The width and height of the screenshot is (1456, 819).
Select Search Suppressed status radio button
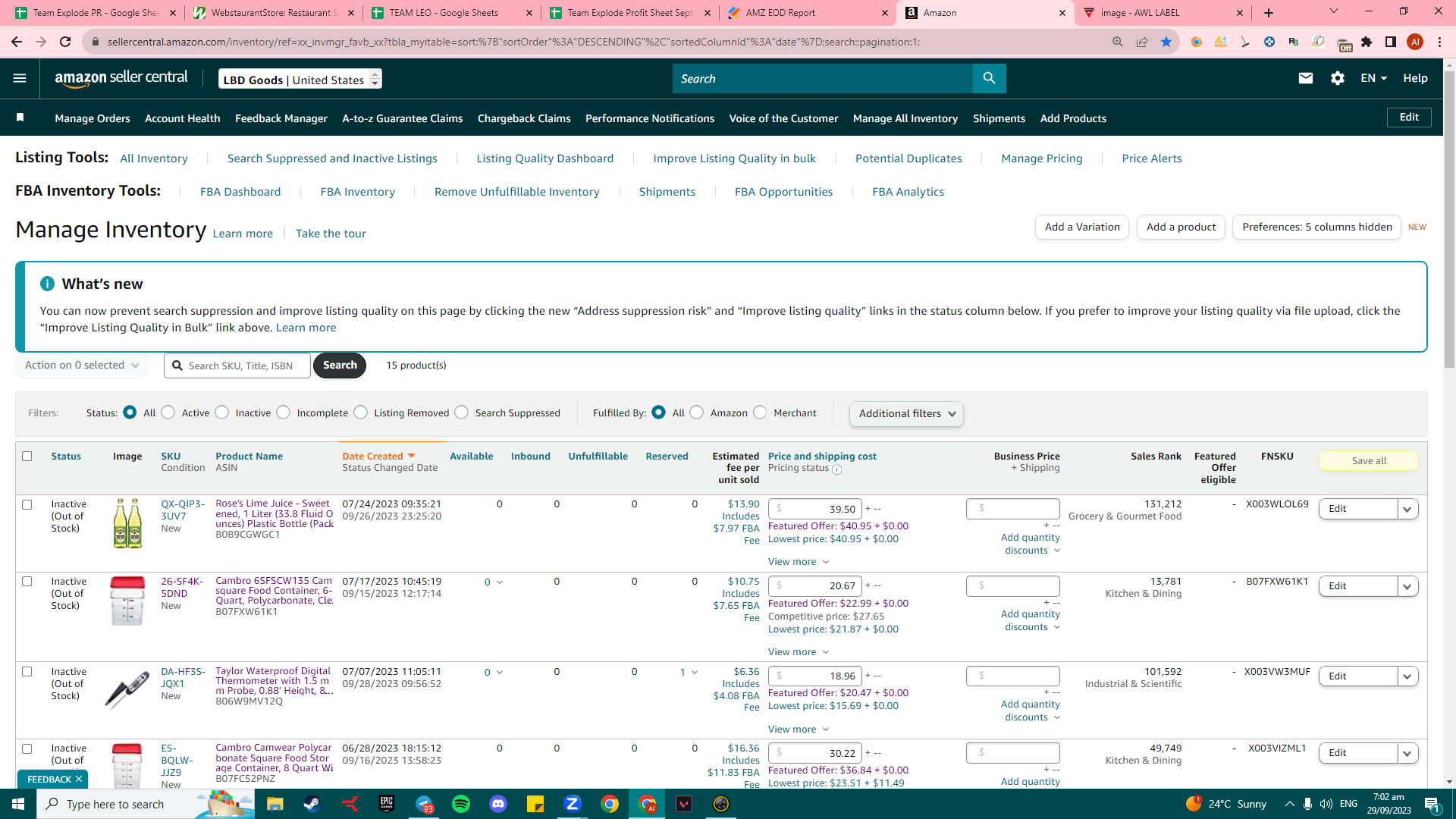pos(462,413)
